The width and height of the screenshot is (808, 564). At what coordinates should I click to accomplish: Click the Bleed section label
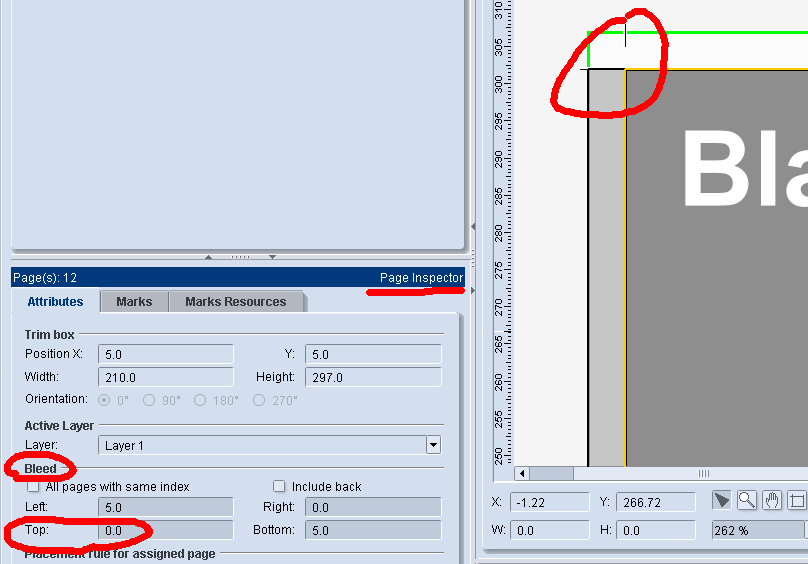click(x=40, y=469)
